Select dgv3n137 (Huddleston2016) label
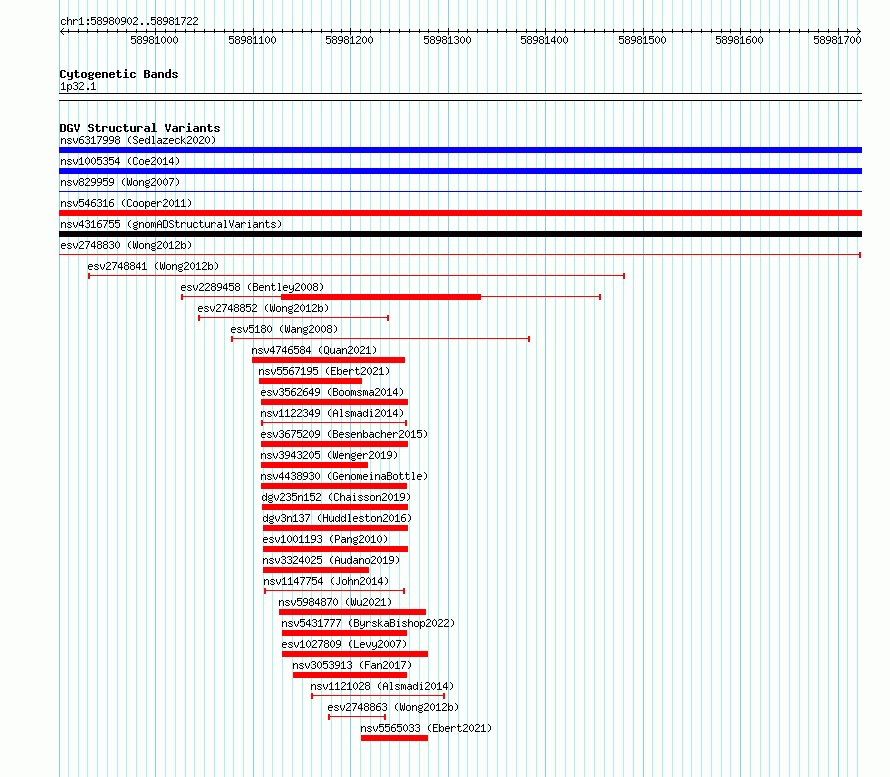This screenshot has width=890, height=777. tap(337, 518)
